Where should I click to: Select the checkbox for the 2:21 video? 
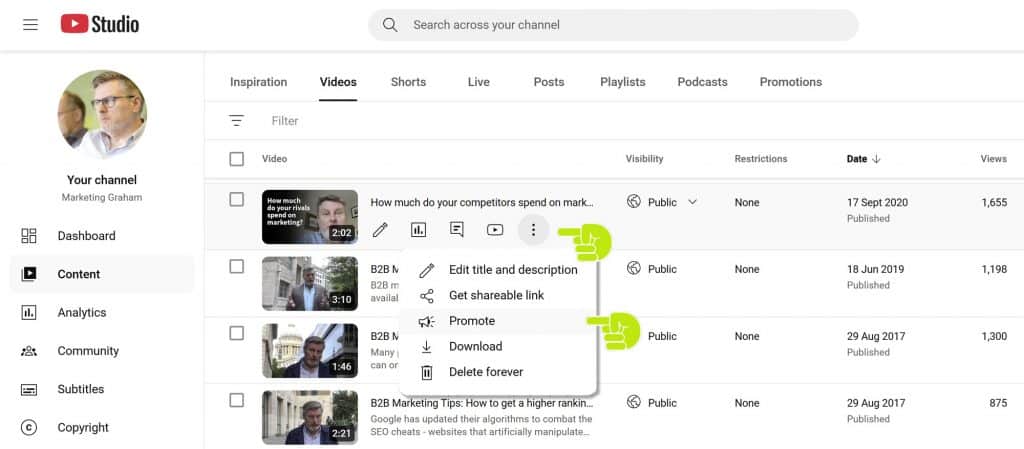[236, 401]
